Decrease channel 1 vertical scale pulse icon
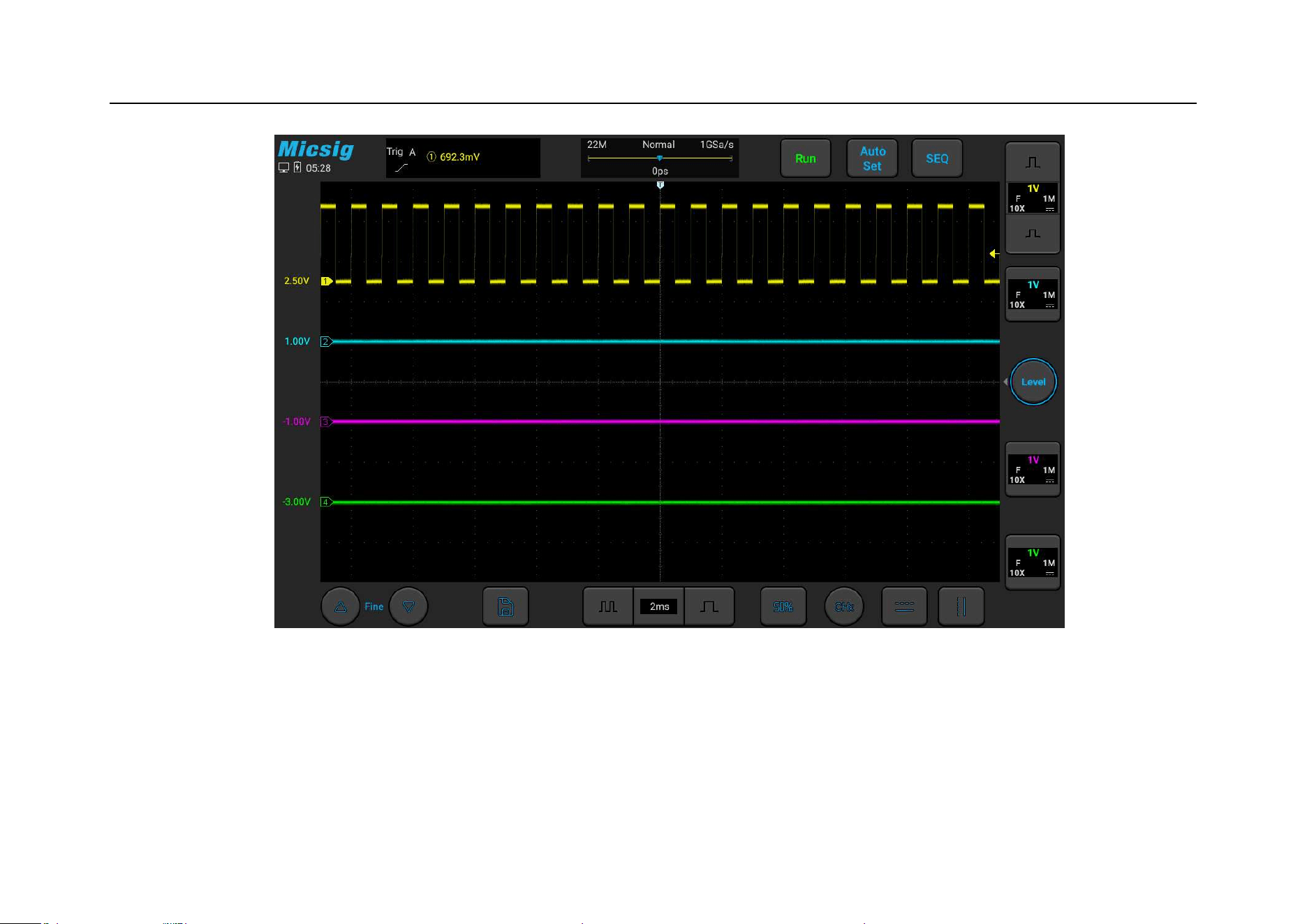 tap(1033, 234)
